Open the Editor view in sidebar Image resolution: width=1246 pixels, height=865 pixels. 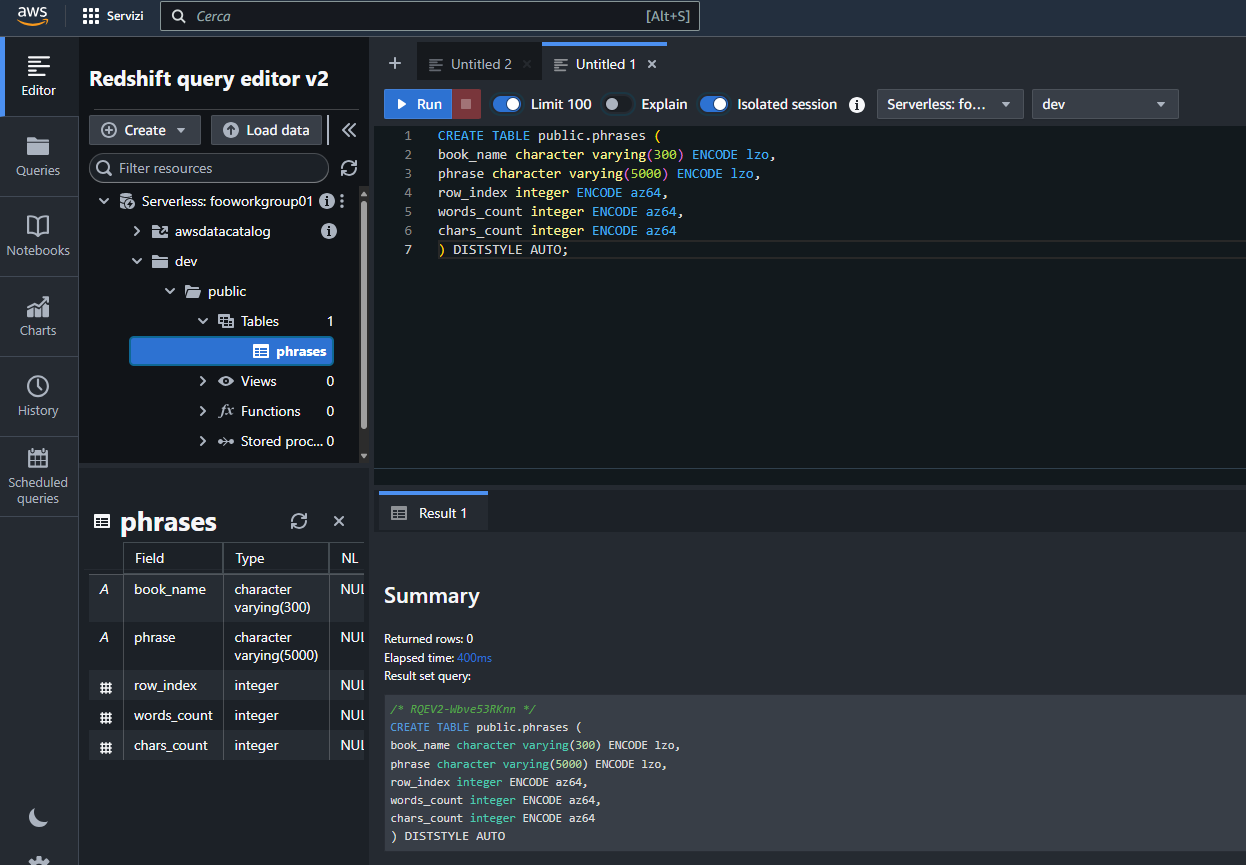(x=38, y=77)
